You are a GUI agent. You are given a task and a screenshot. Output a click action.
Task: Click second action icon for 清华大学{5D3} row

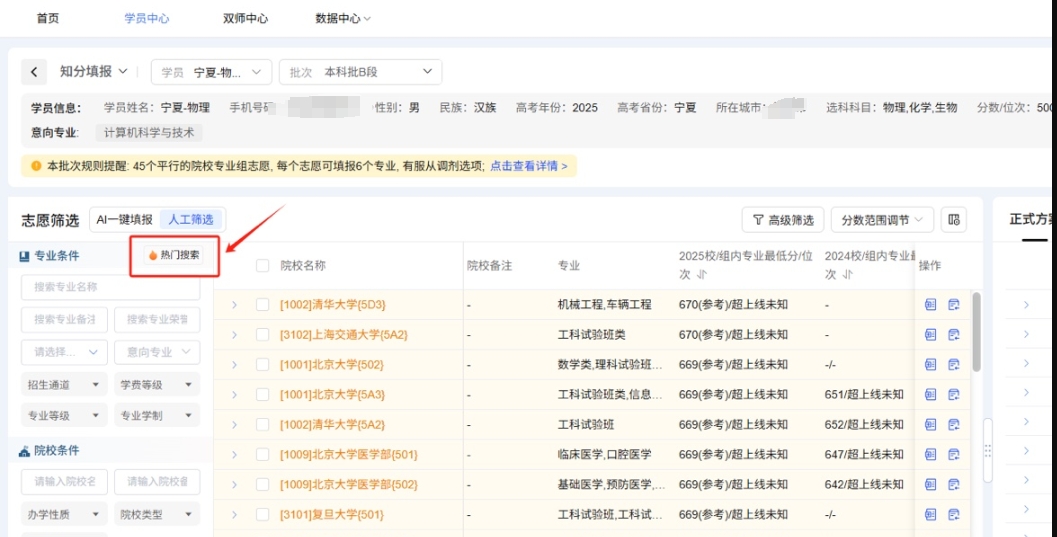tap(953, 305)
